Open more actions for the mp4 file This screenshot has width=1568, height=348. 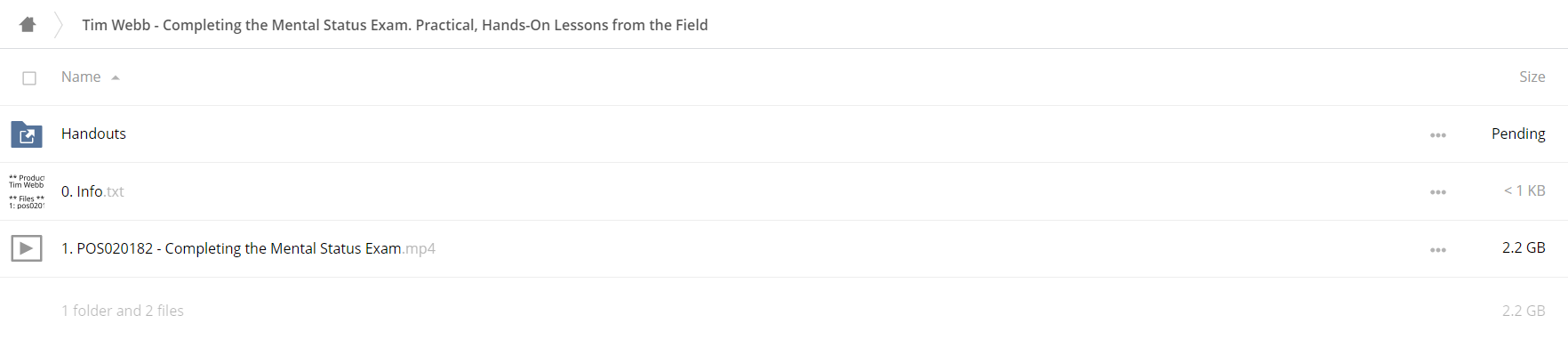pyautogui.click(x=1438, y=250)
